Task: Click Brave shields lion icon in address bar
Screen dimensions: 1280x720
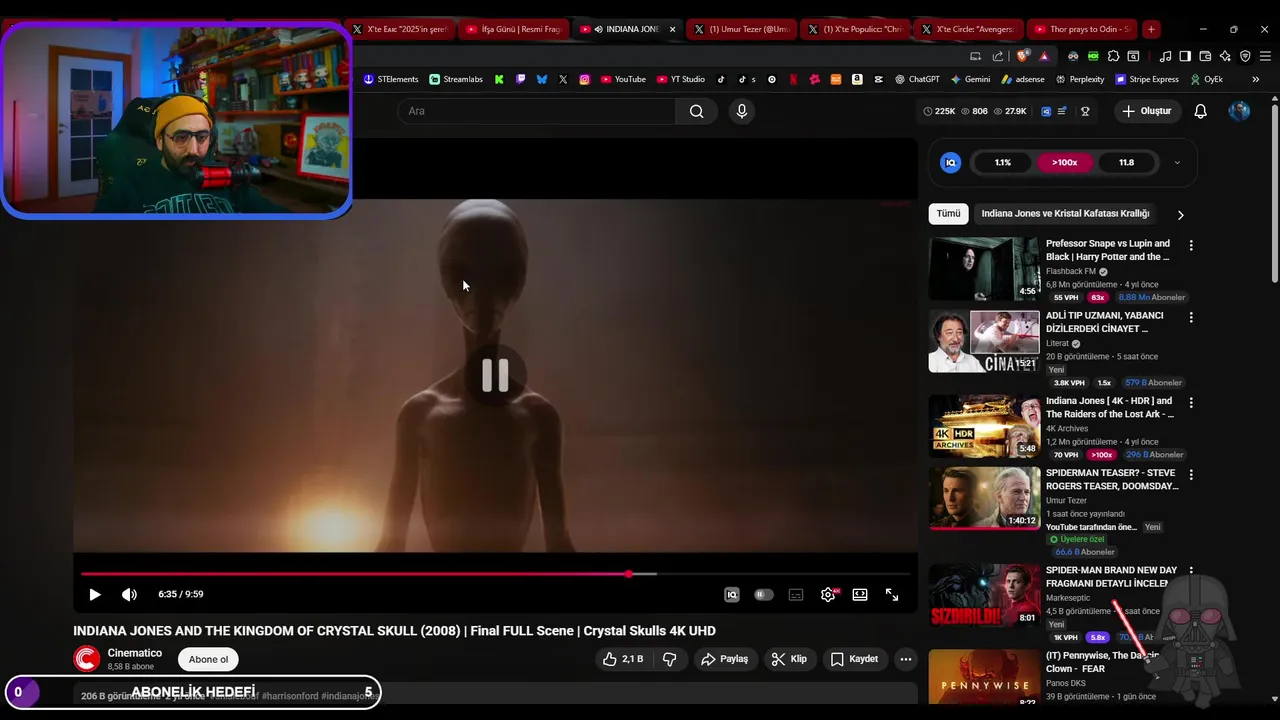Action: 1022,56
